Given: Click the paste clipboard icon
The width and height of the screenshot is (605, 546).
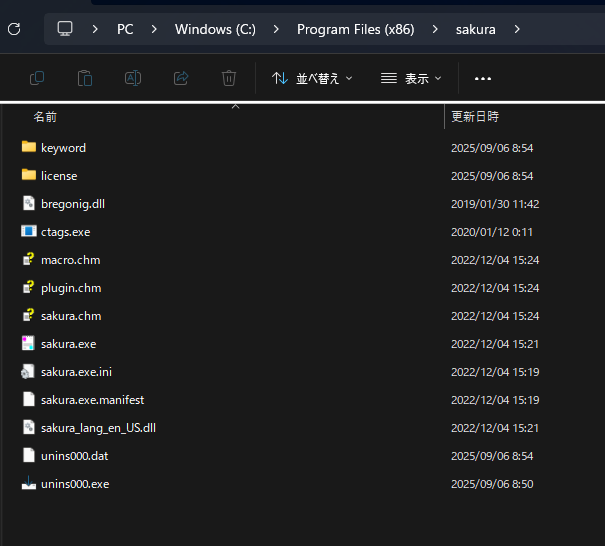Looking at the screenshot, I should pyautogui.click(x=85, y=78).
